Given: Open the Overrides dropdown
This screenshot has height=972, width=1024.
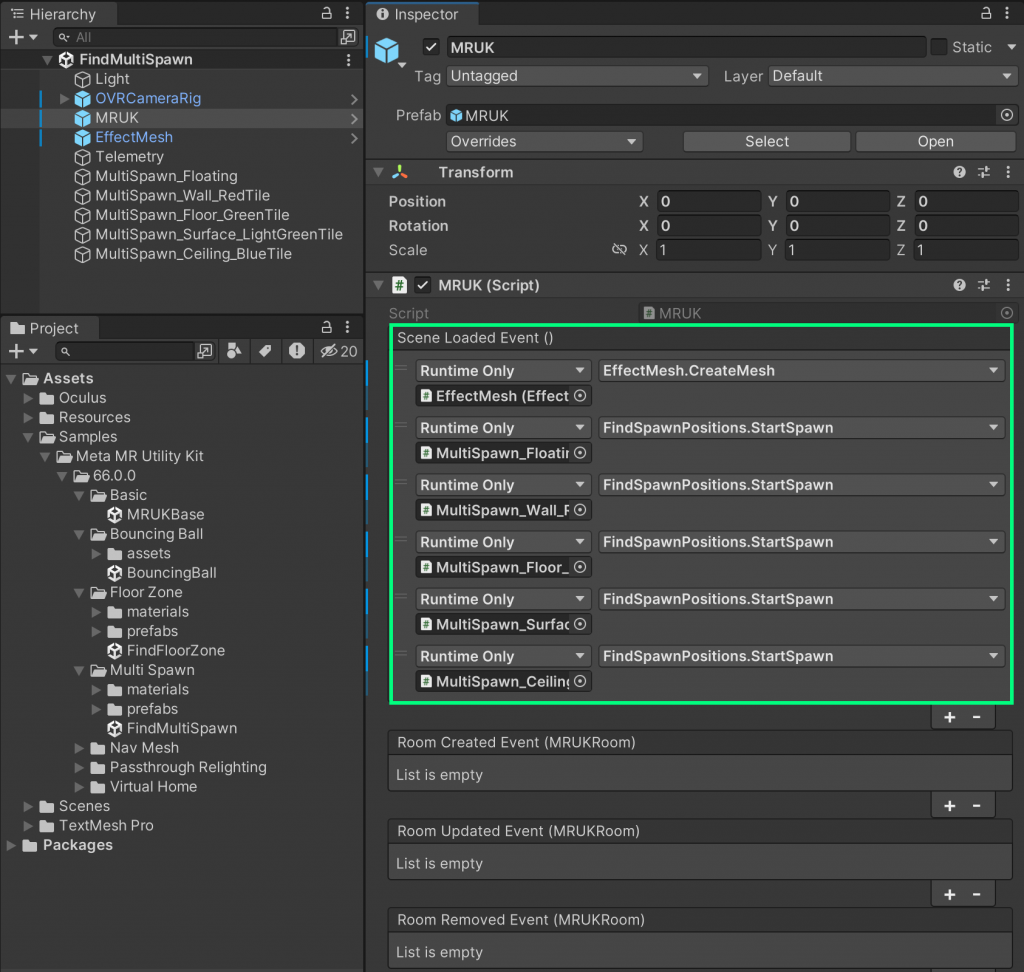Looking at the screenshot, I should point(544,142).
